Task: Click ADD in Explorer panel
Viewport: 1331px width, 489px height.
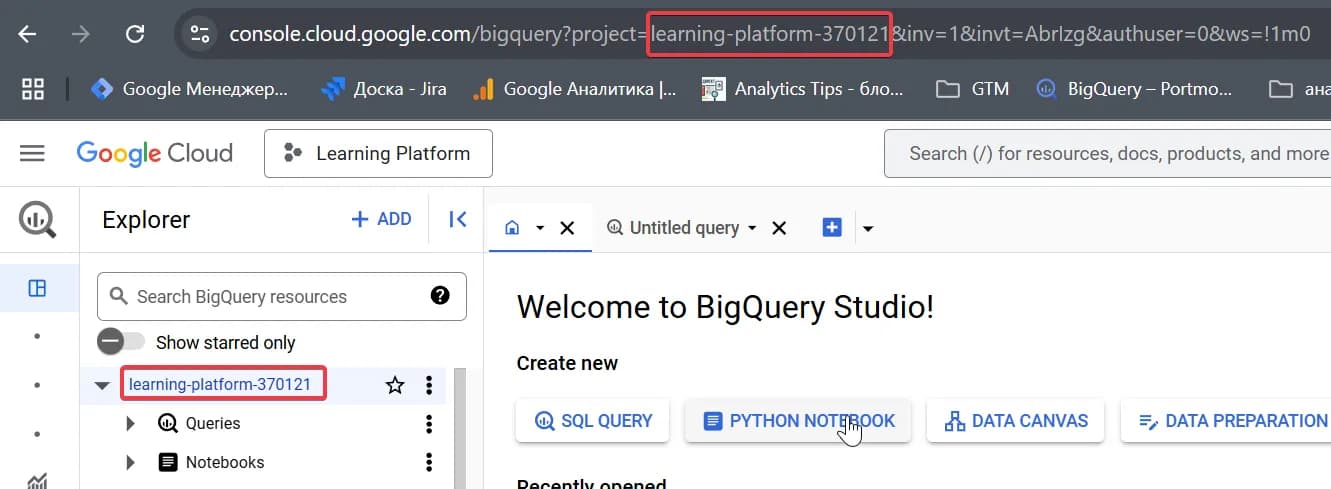Action: 381,219
